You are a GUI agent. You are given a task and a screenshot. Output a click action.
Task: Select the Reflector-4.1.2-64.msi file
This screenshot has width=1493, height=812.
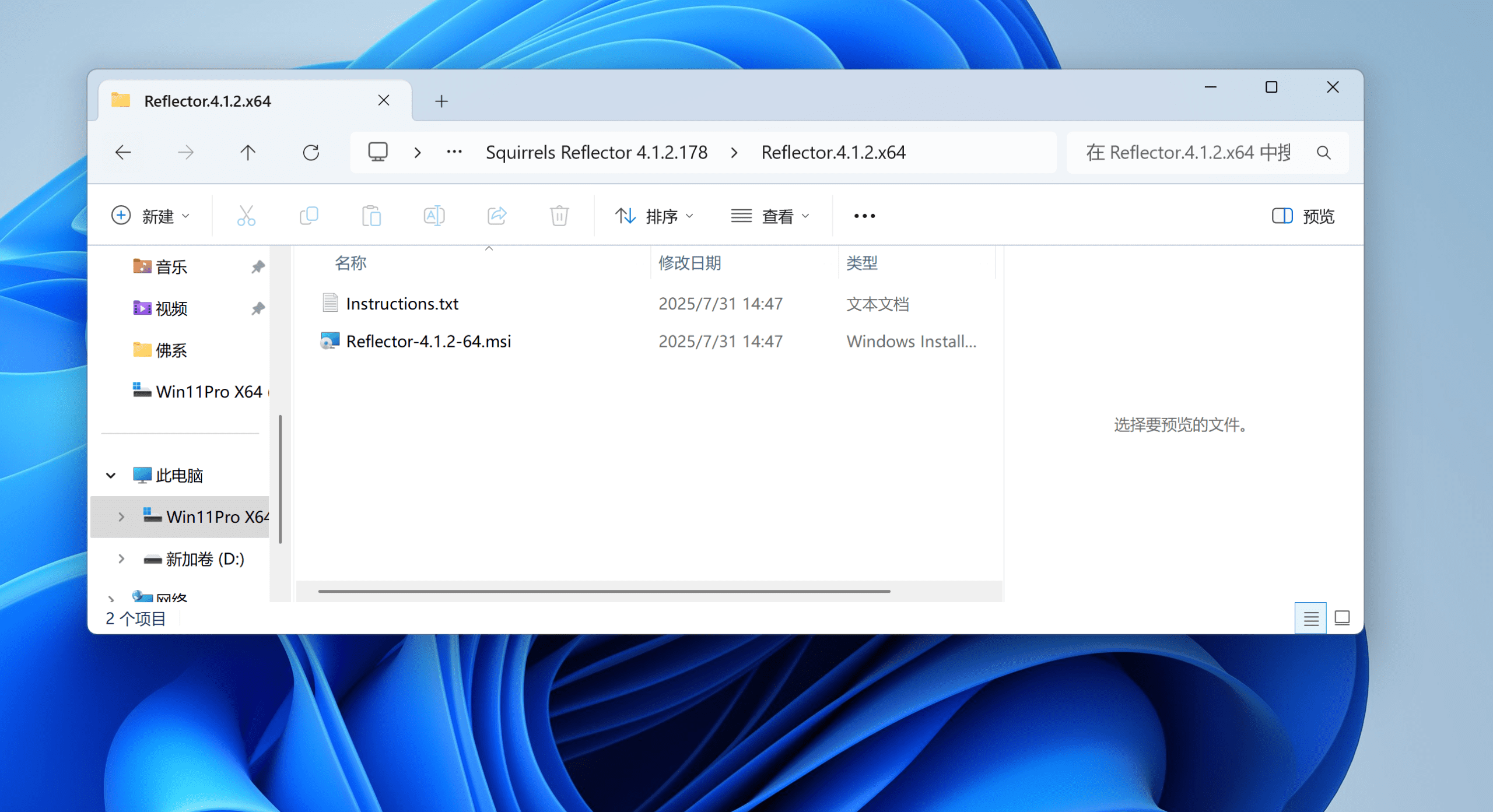(x=428, y=341)
